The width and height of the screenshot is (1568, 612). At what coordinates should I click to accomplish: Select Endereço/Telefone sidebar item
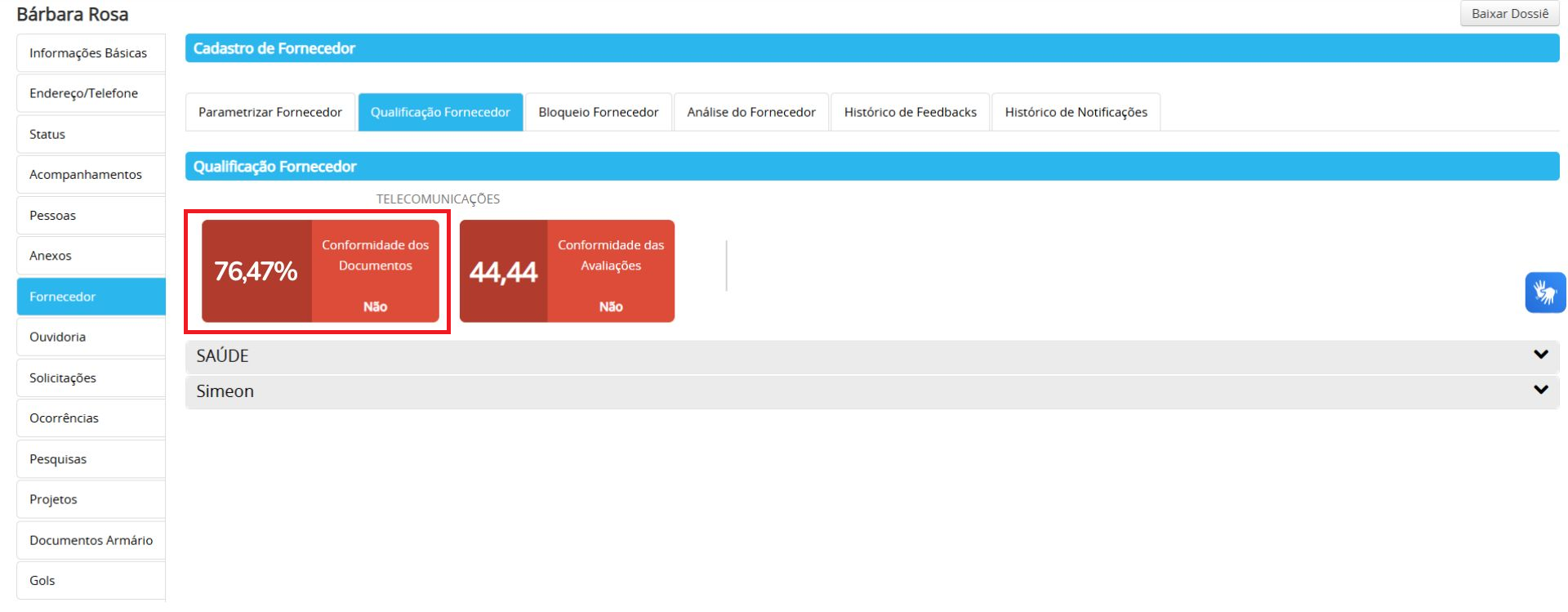pyautogui.click(x=91, y=93)
